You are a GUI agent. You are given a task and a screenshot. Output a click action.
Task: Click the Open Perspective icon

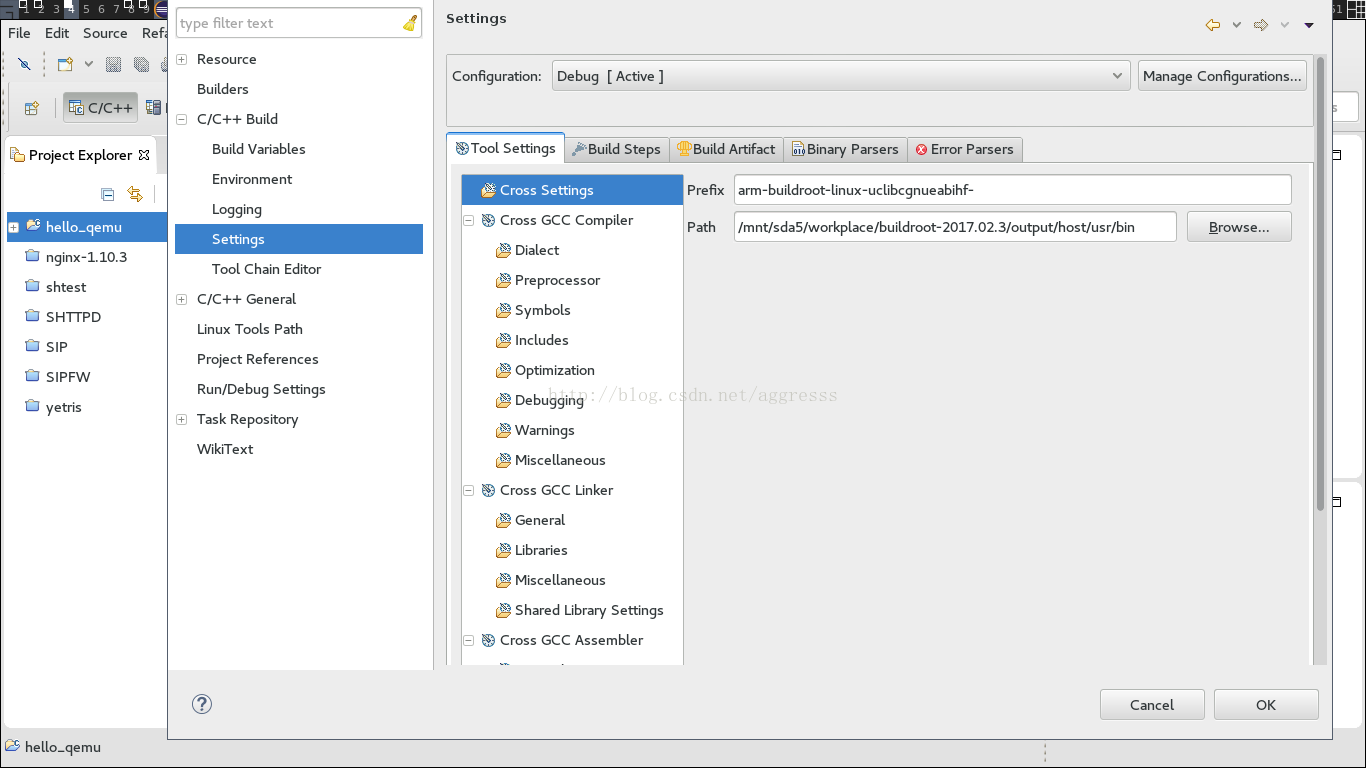click(x=31, y=108)
